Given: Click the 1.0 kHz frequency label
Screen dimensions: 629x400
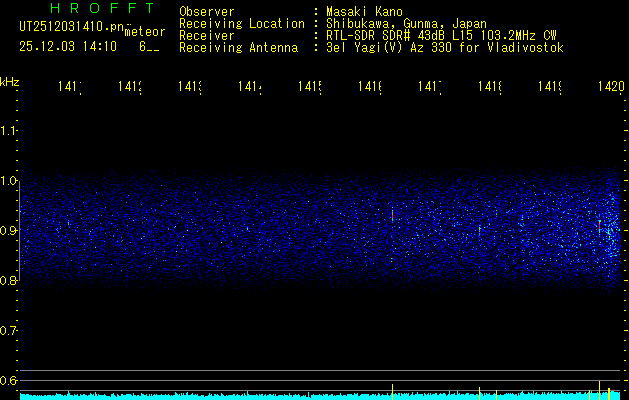Looking at the screenshot, I should 9,181.
